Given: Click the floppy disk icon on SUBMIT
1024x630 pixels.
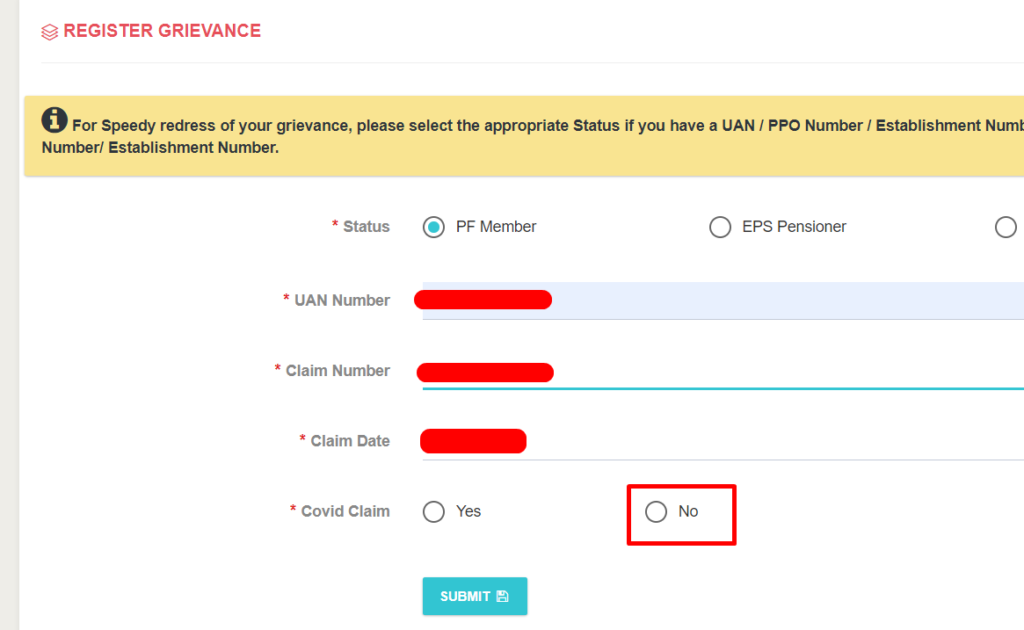Looking at the screenshot, I should (x=501, y=595).
